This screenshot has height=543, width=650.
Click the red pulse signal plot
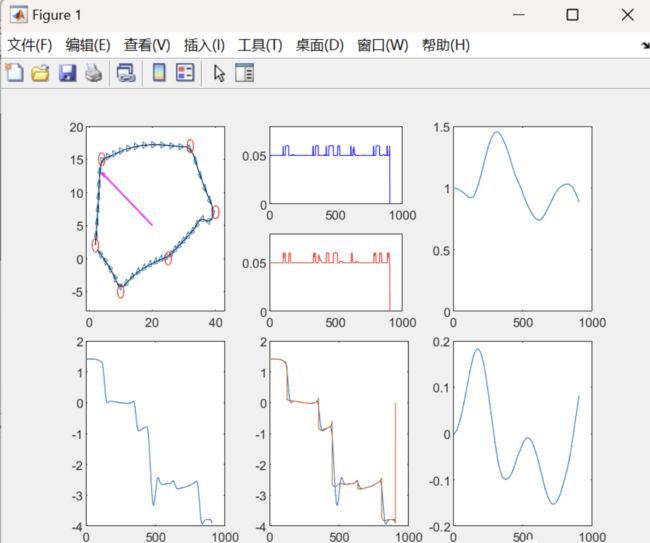[336, 272]
